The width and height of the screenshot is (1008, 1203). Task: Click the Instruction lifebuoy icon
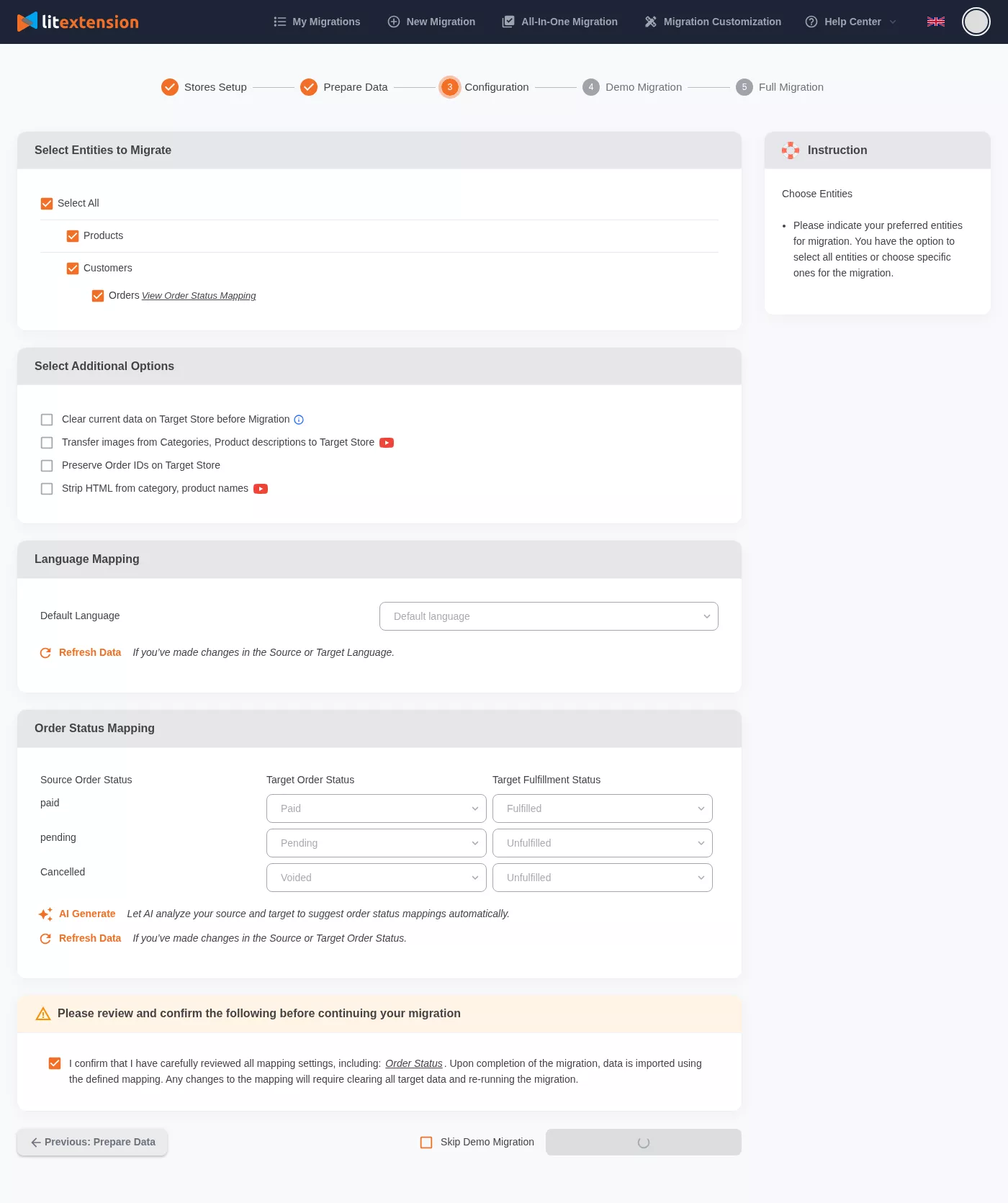(791, 150)
